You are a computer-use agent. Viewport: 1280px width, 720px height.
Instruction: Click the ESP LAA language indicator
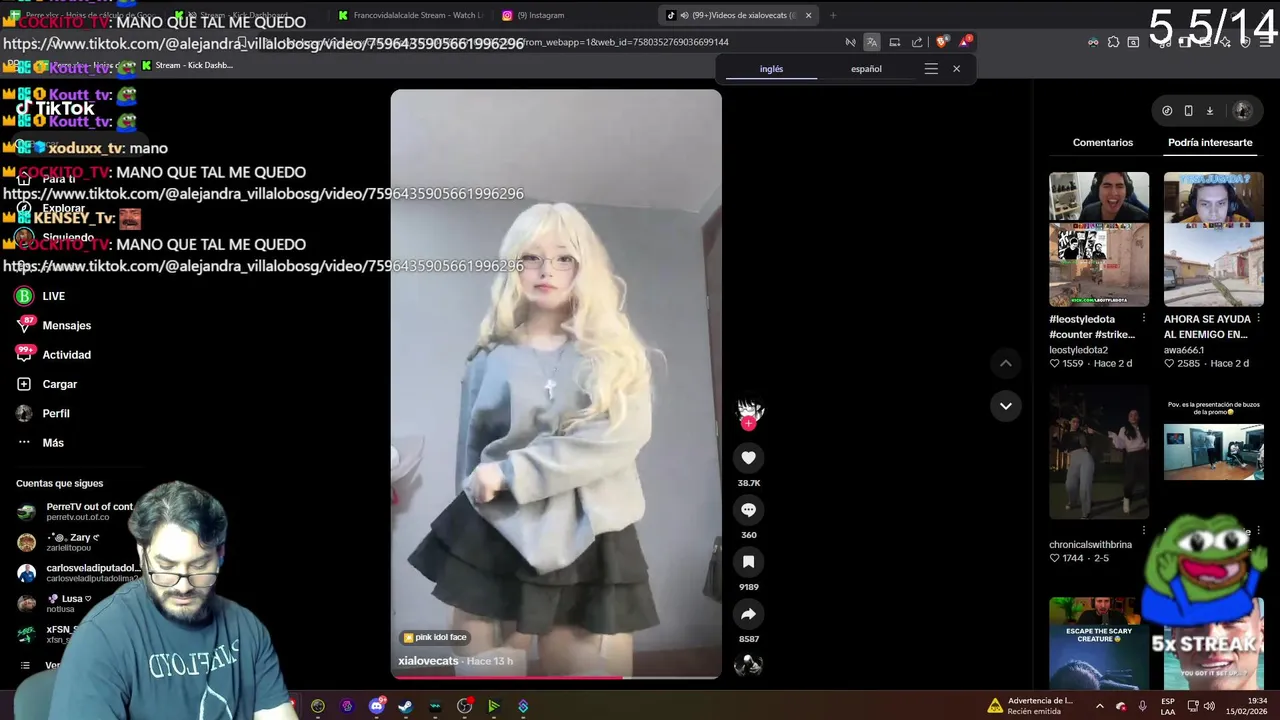pyautogui.click(x=1168, y=706)
